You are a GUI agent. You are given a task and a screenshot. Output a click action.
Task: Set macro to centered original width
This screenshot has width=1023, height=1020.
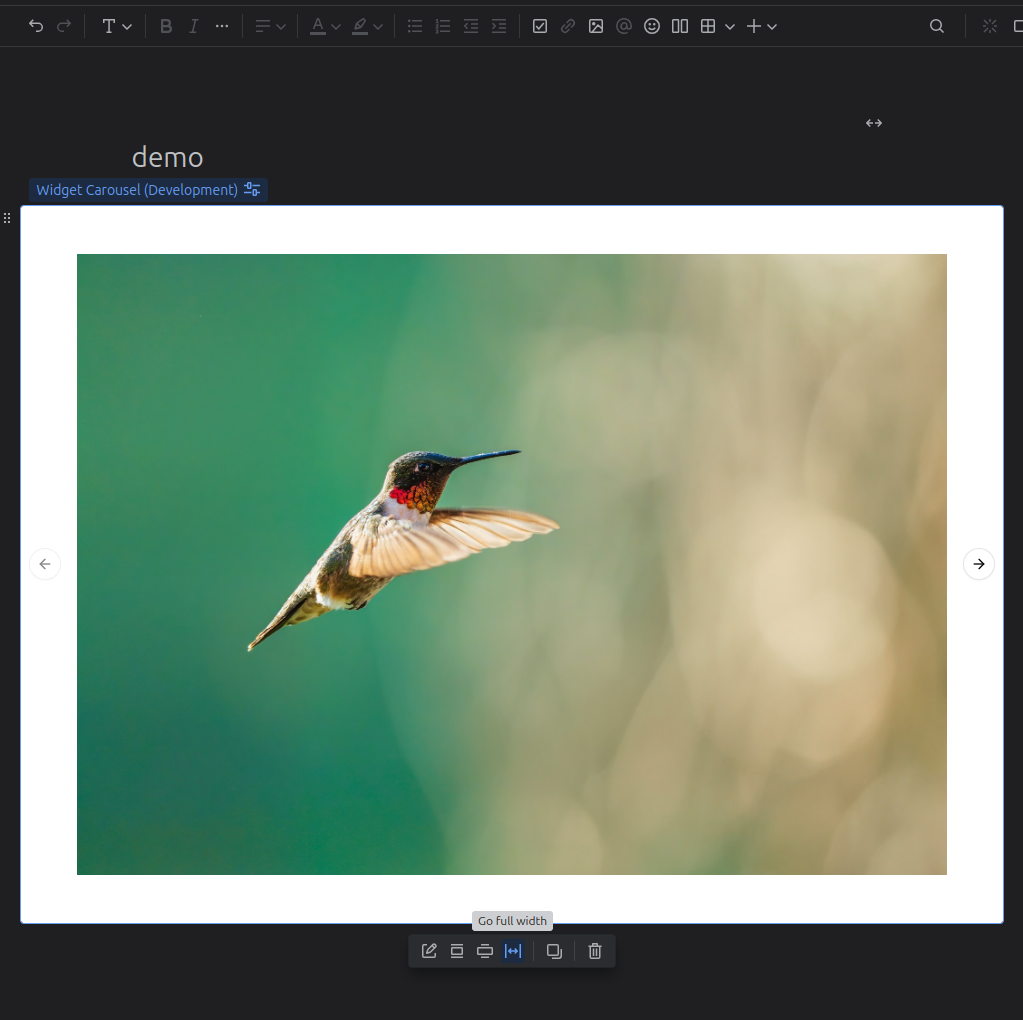(457, 951)
